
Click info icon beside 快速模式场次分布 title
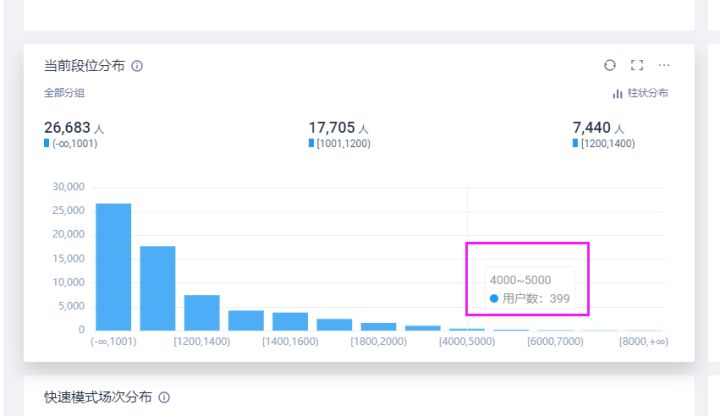[x=165, y=397]
